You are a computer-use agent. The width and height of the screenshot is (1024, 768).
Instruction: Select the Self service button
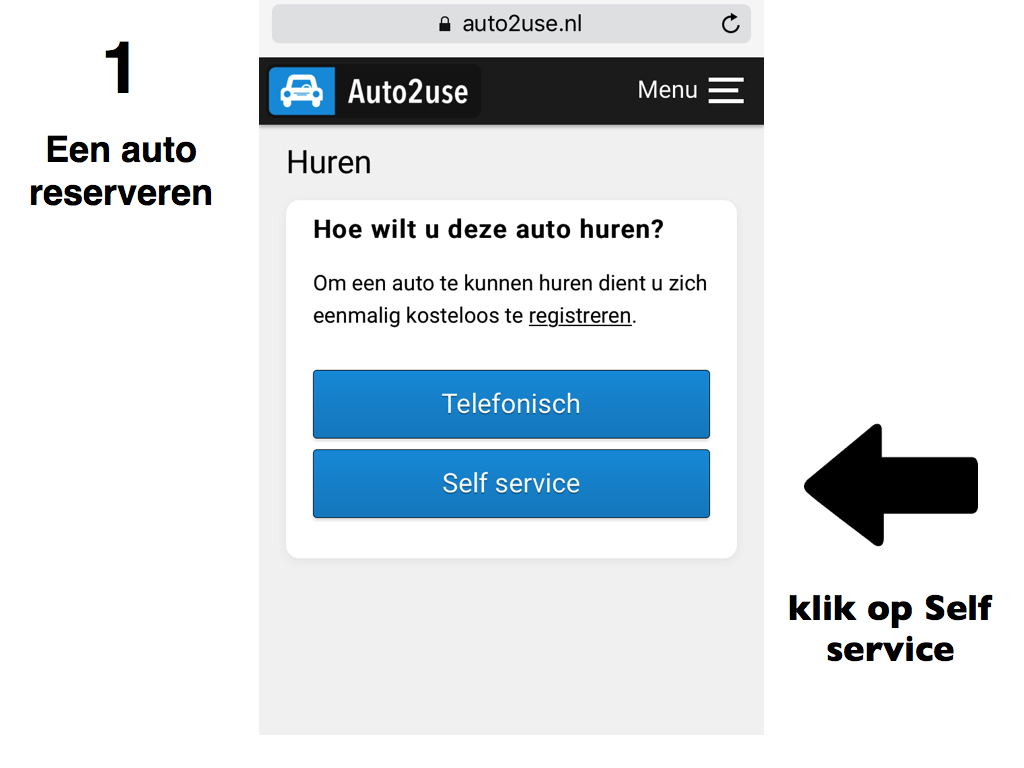pyautogui.click(x=511, y=484)
